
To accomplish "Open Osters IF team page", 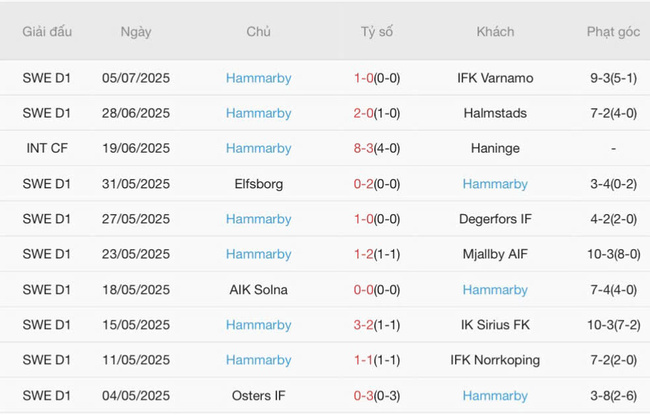I will click(258, 396).
